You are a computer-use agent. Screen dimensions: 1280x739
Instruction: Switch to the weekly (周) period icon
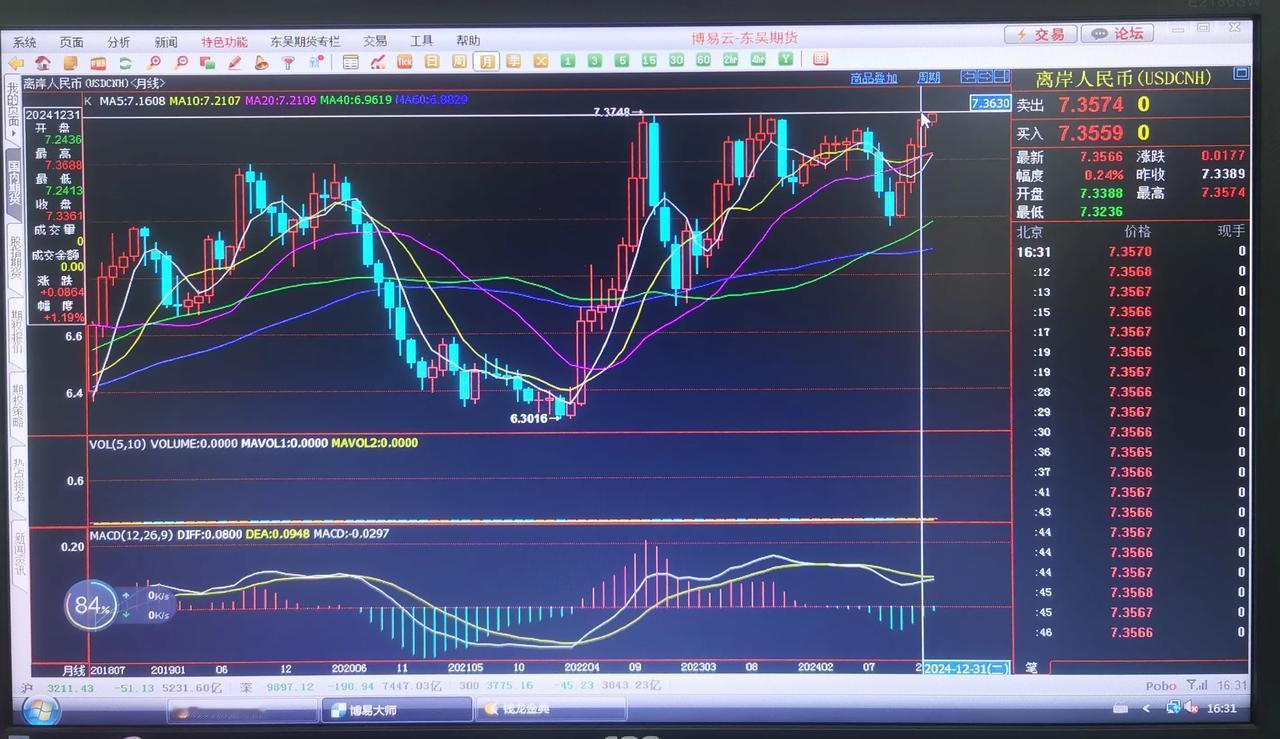click(459, 62)
